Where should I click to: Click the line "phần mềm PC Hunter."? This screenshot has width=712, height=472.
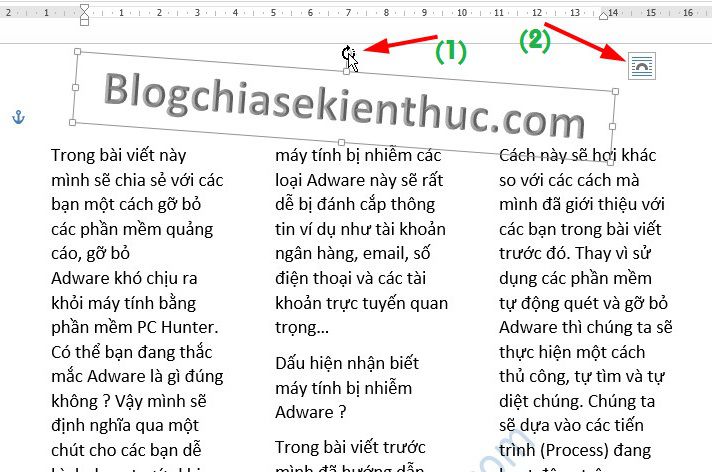pyautogui.click(x=134, y=327)
